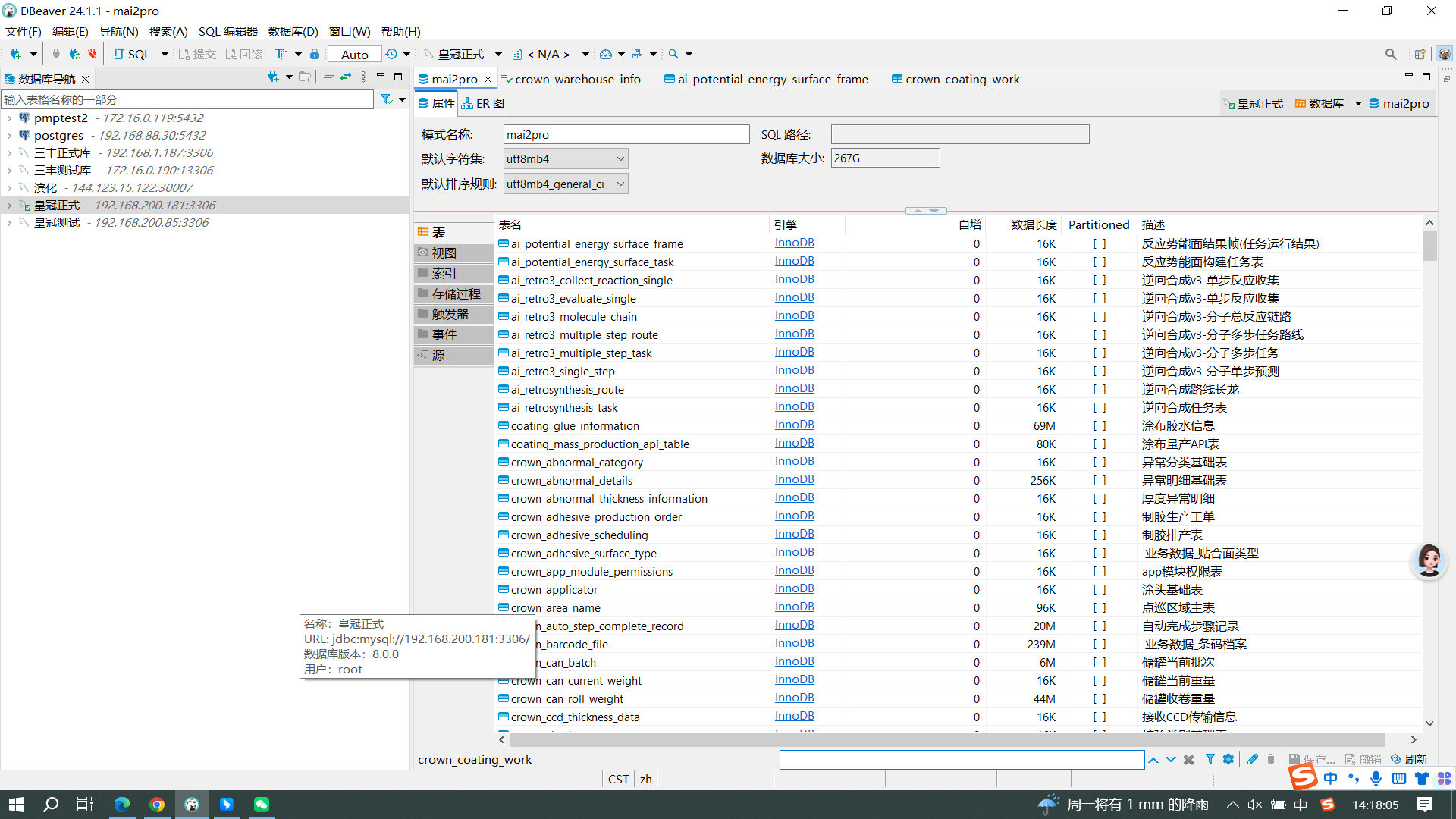This screenshot has height=819, width=1456.
Task: Click the 模式名称 input field containing mai2pro
Action: point(626,134)
